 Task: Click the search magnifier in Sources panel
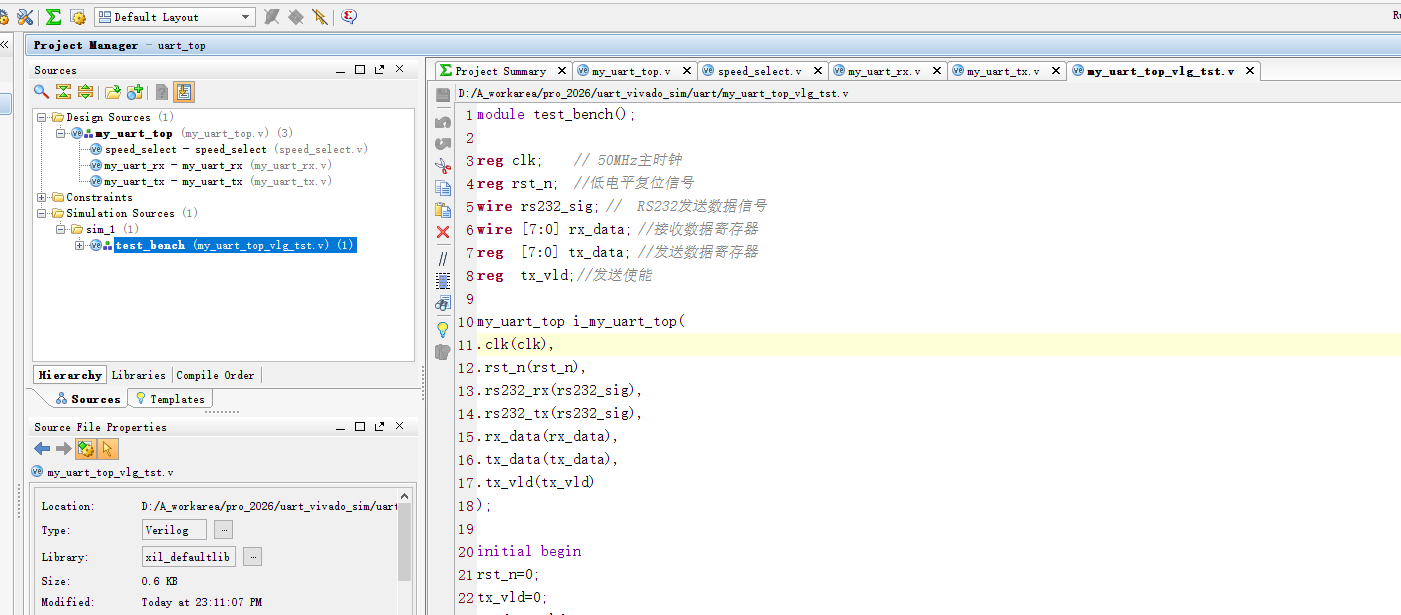41,92
